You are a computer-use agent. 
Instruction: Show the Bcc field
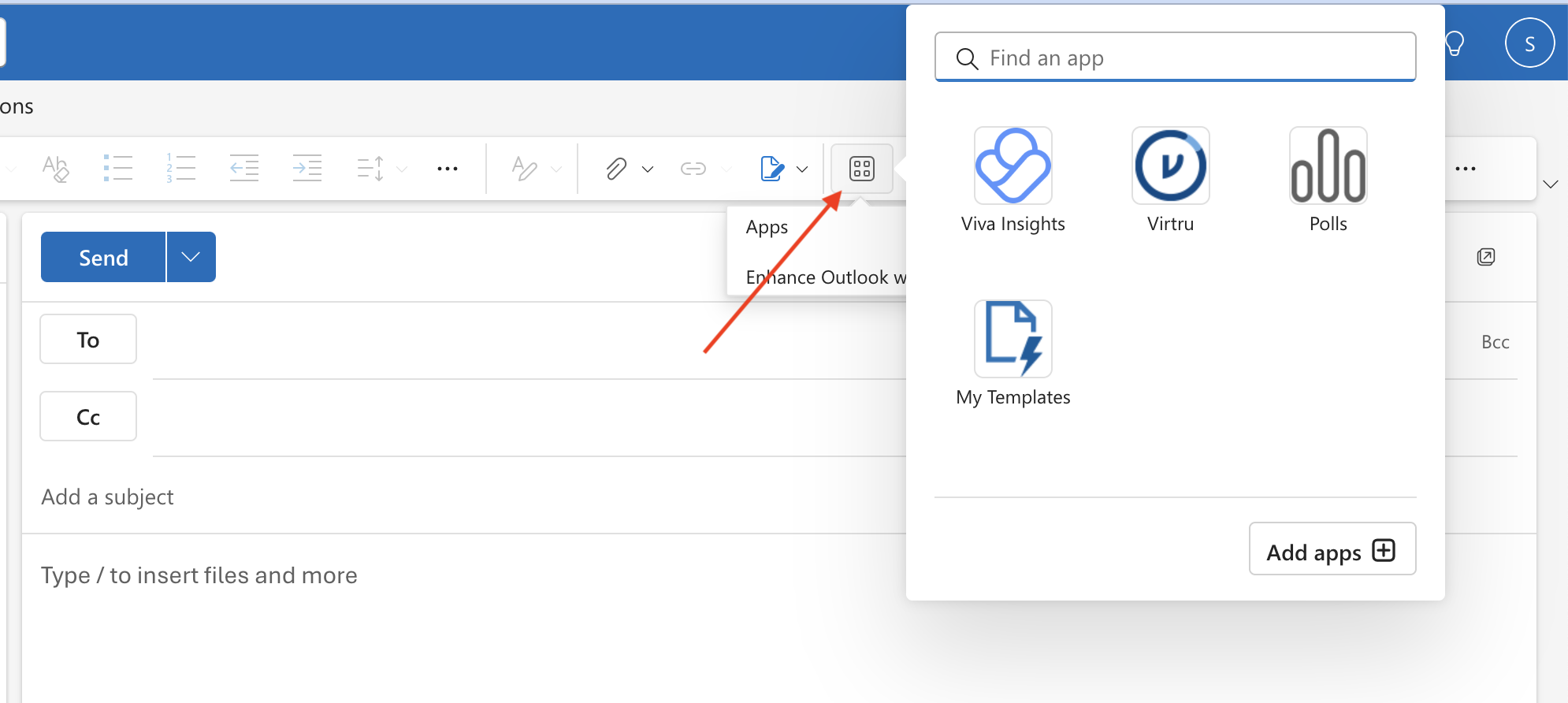1495,342
